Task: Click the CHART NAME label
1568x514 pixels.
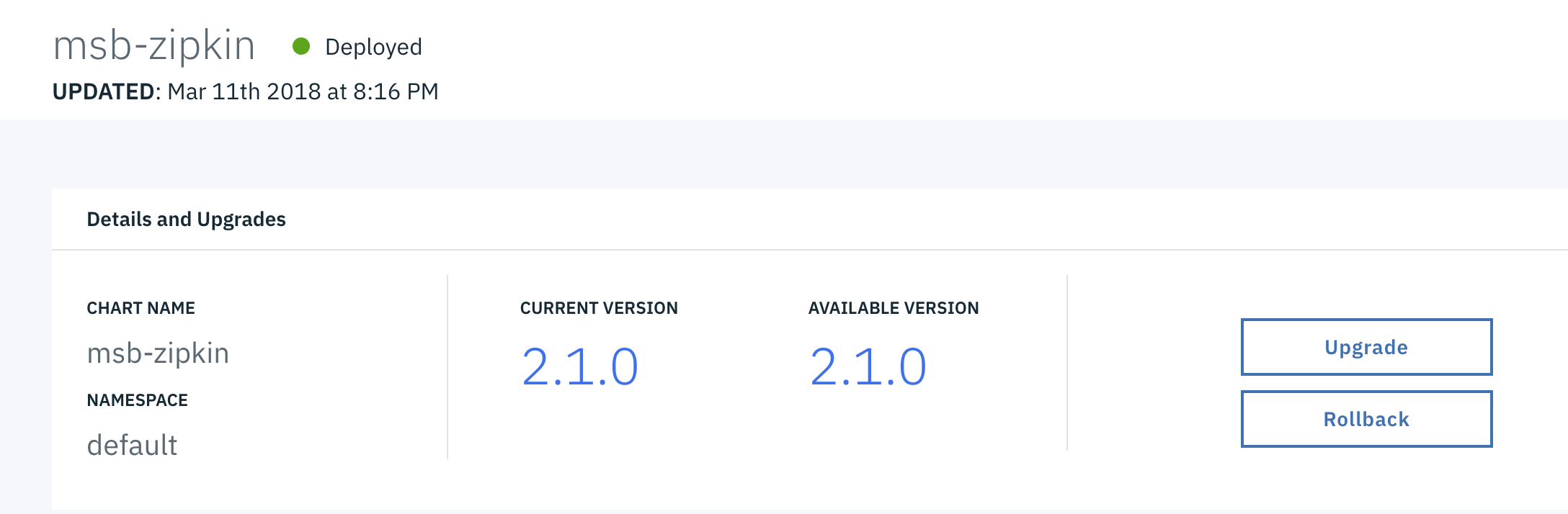Action: 141,308
